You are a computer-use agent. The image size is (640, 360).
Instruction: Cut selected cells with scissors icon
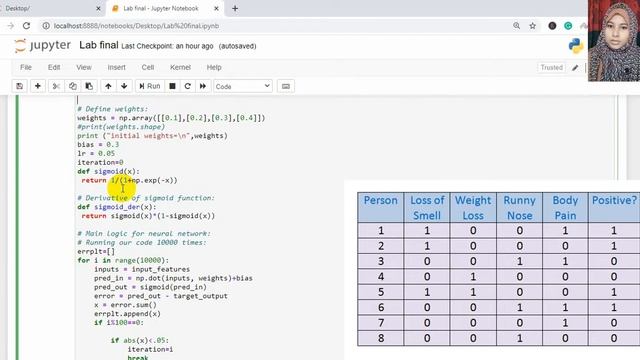56,86
